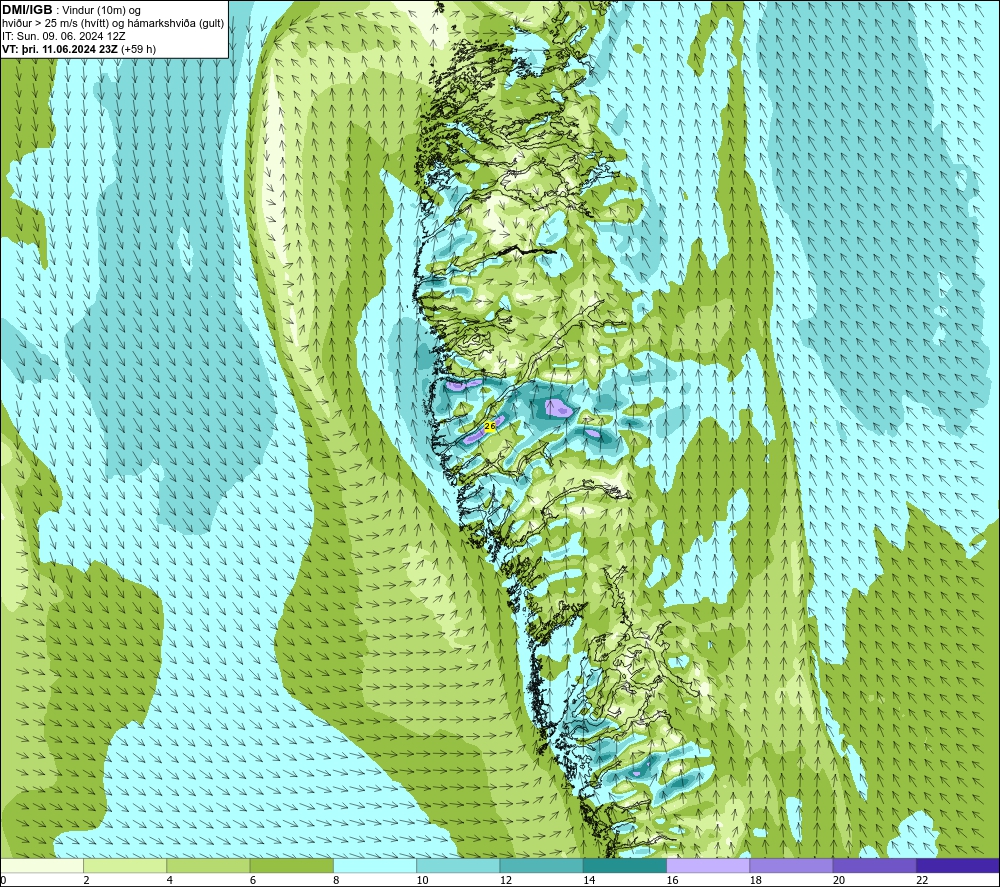Click the scale label 10
The width and height of the screenshot is (1000, 887).
pos(422,880)
